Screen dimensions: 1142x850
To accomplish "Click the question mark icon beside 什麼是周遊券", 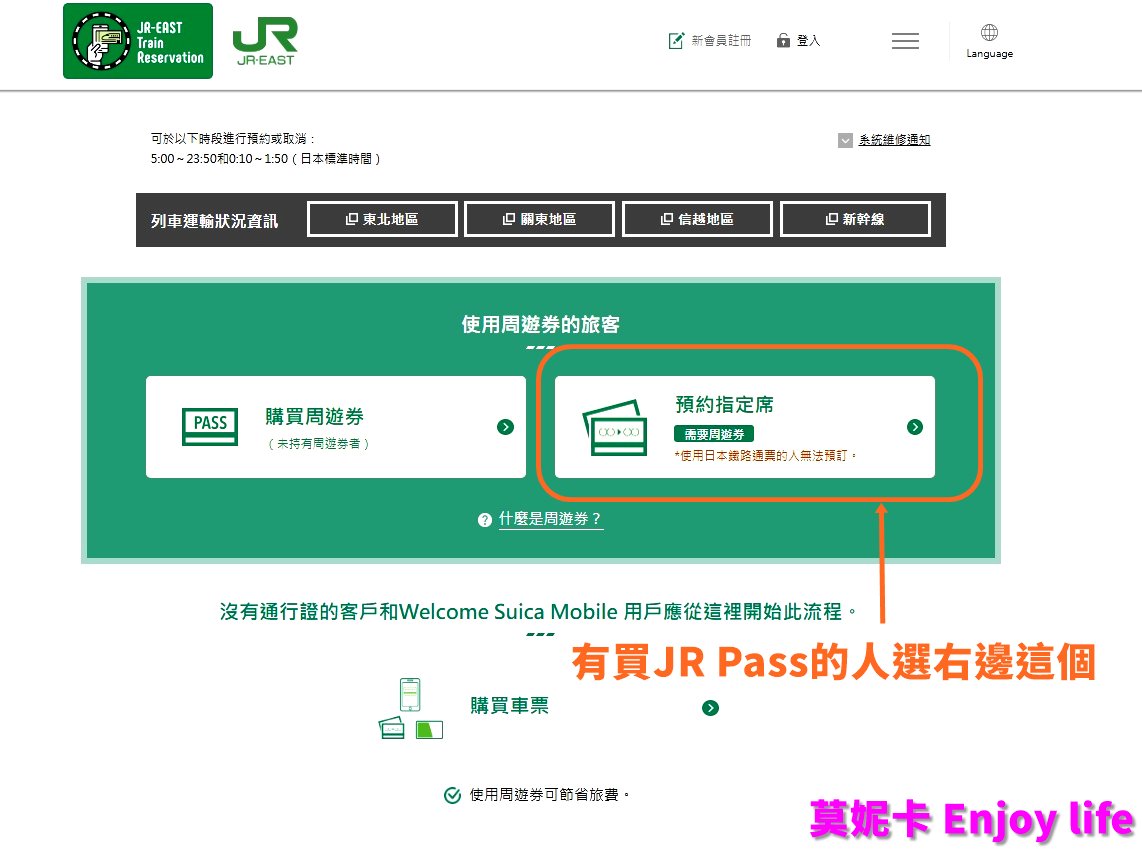I will tap(485, 520).
